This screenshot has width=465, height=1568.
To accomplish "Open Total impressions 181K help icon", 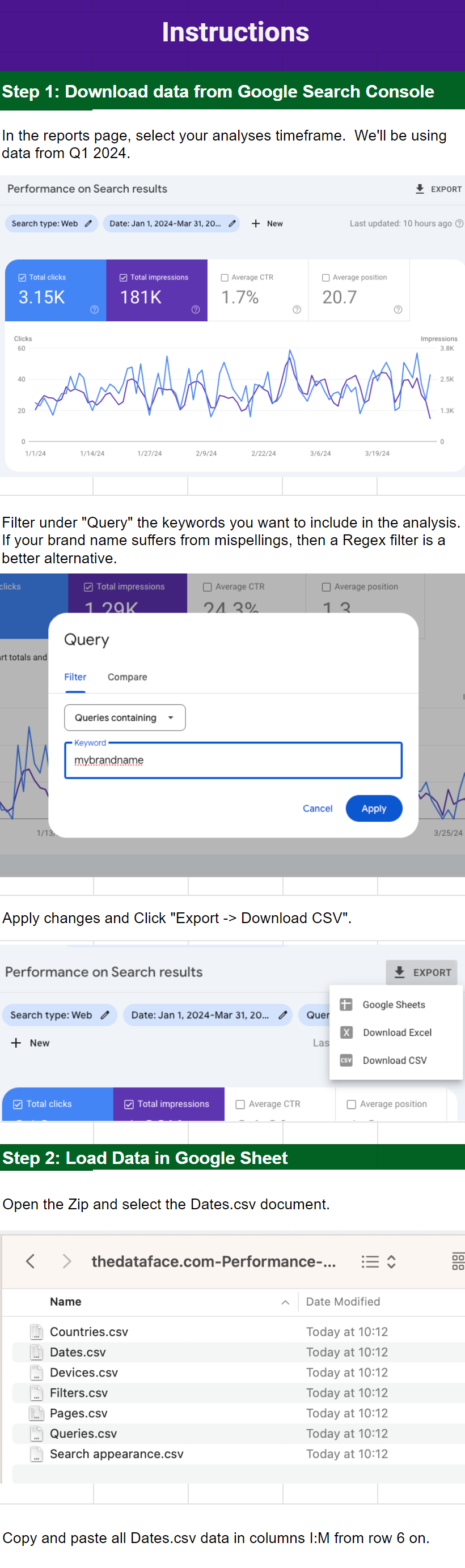I will click(196, 309).
